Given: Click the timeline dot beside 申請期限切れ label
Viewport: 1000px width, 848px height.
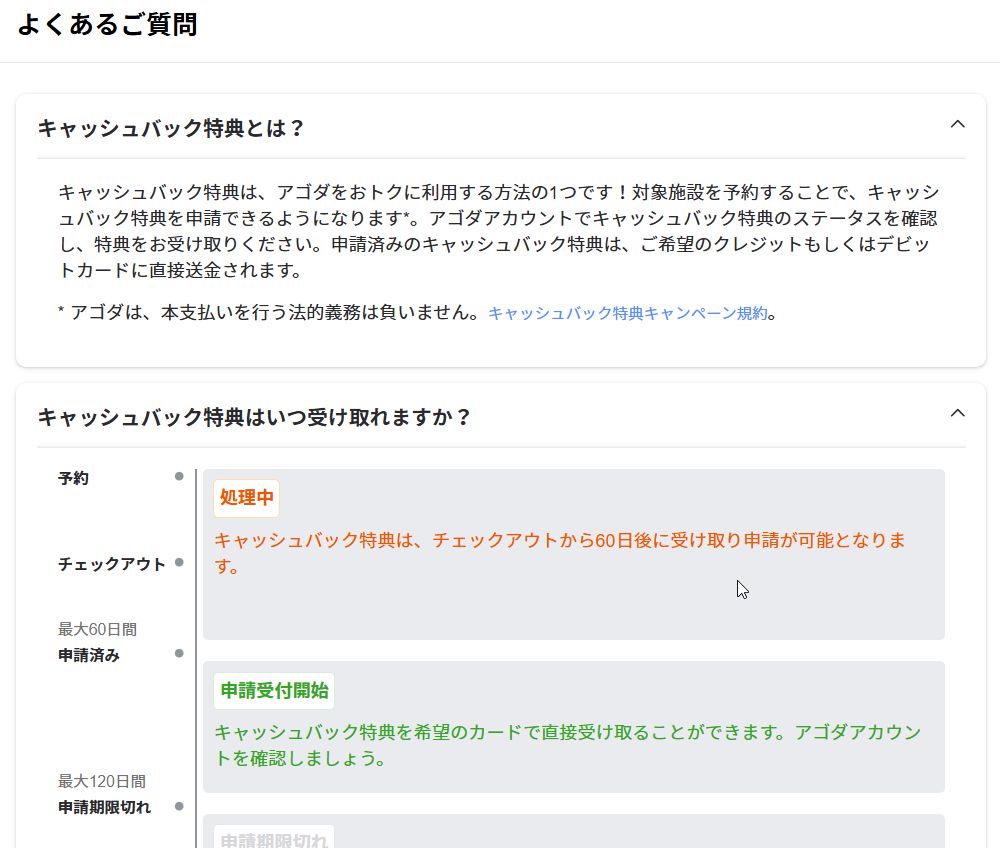Looking at the screenshot, I should (179, 806).
